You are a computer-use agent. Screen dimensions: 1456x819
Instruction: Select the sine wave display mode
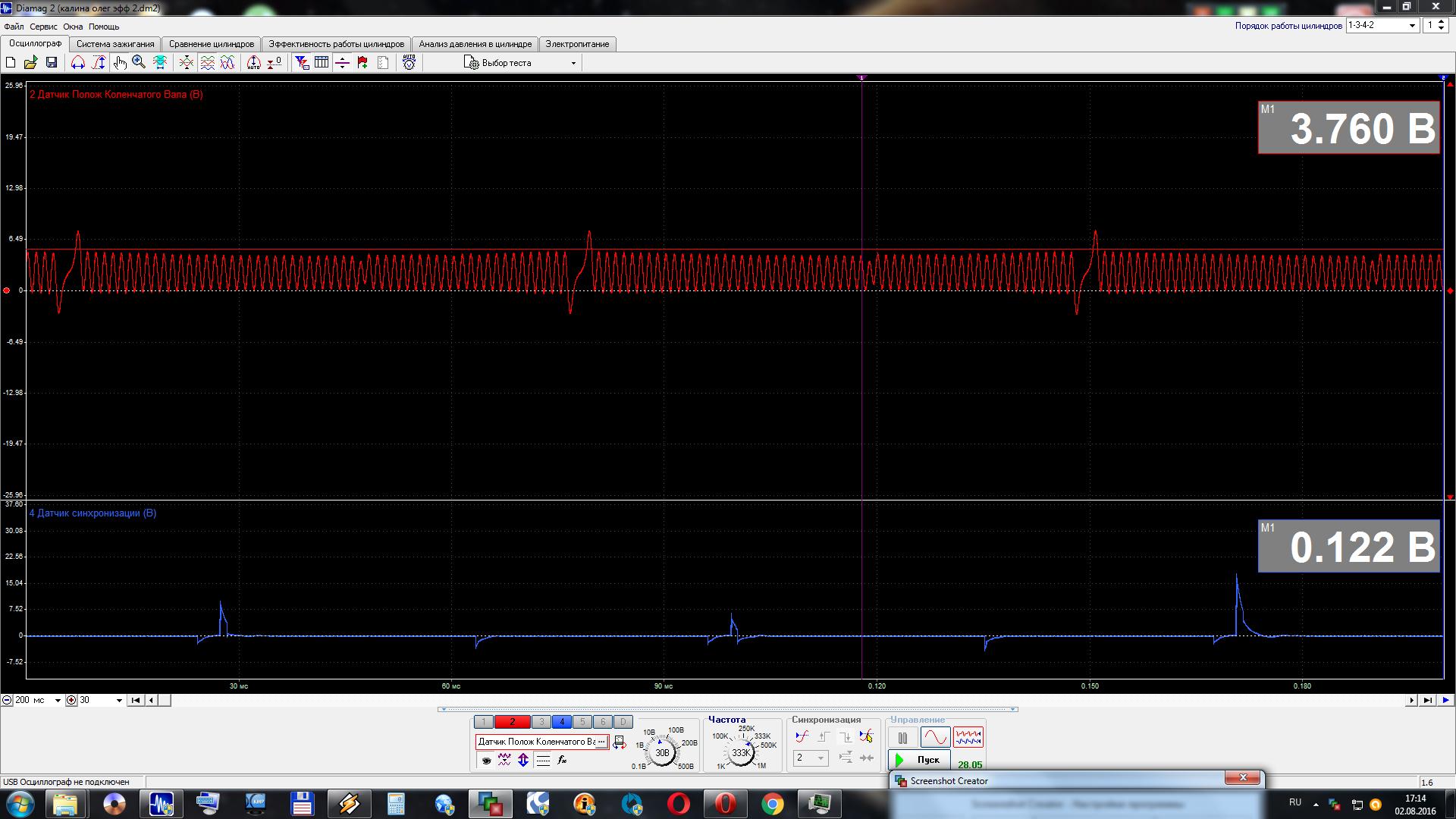[x=935, y=737]
